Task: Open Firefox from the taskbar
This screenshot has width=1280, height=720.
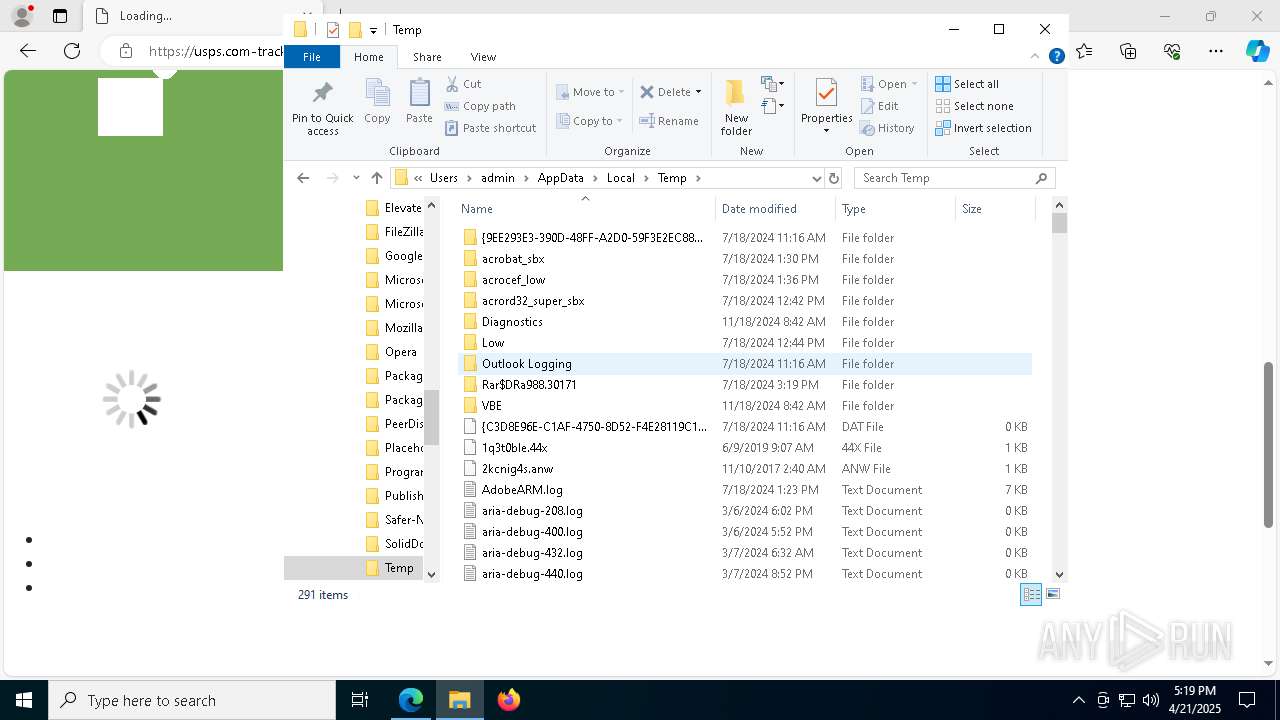Action: coord(509,700)
